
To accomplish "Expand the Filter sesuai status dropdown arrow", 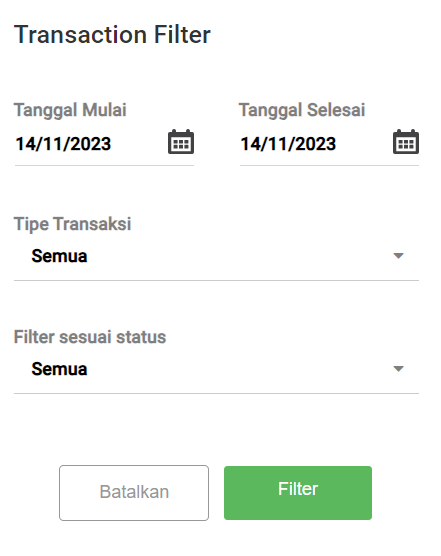I will (x=398, y=369).
